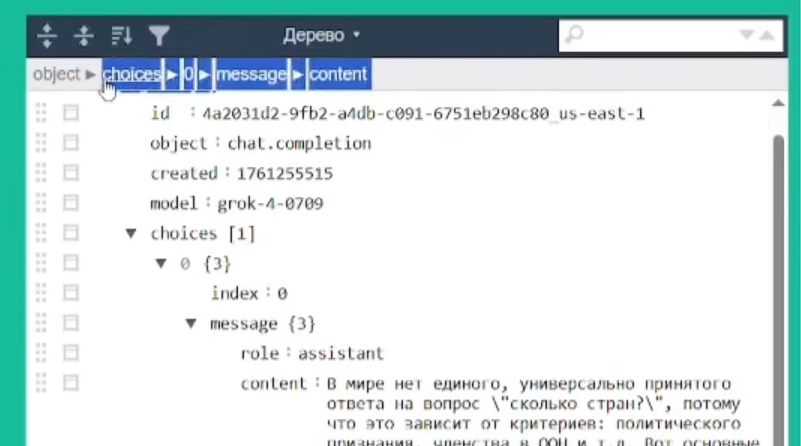Open the filter funnel tool
Image resolution: width=801 pixels, height=446 pixels.
pos(158,36)
